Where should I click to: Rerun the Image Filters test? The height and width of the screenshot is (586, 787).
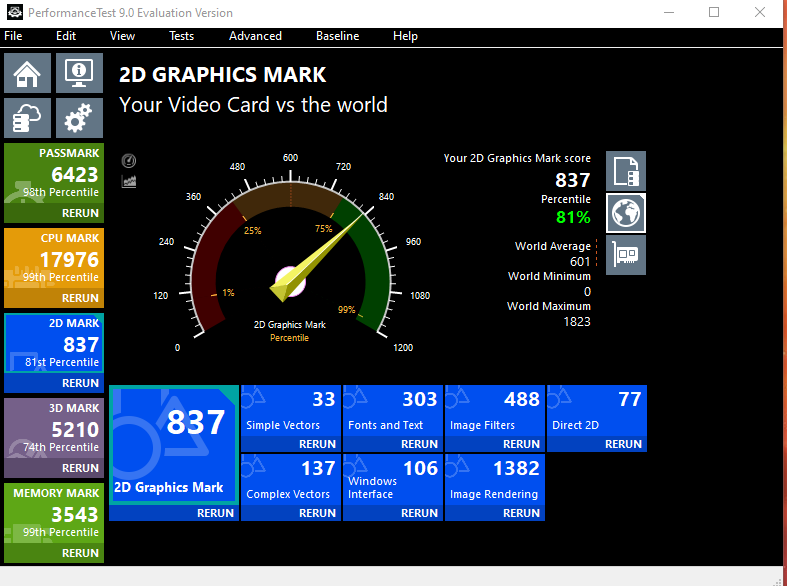pyautogui.click(x=521, y=444)
